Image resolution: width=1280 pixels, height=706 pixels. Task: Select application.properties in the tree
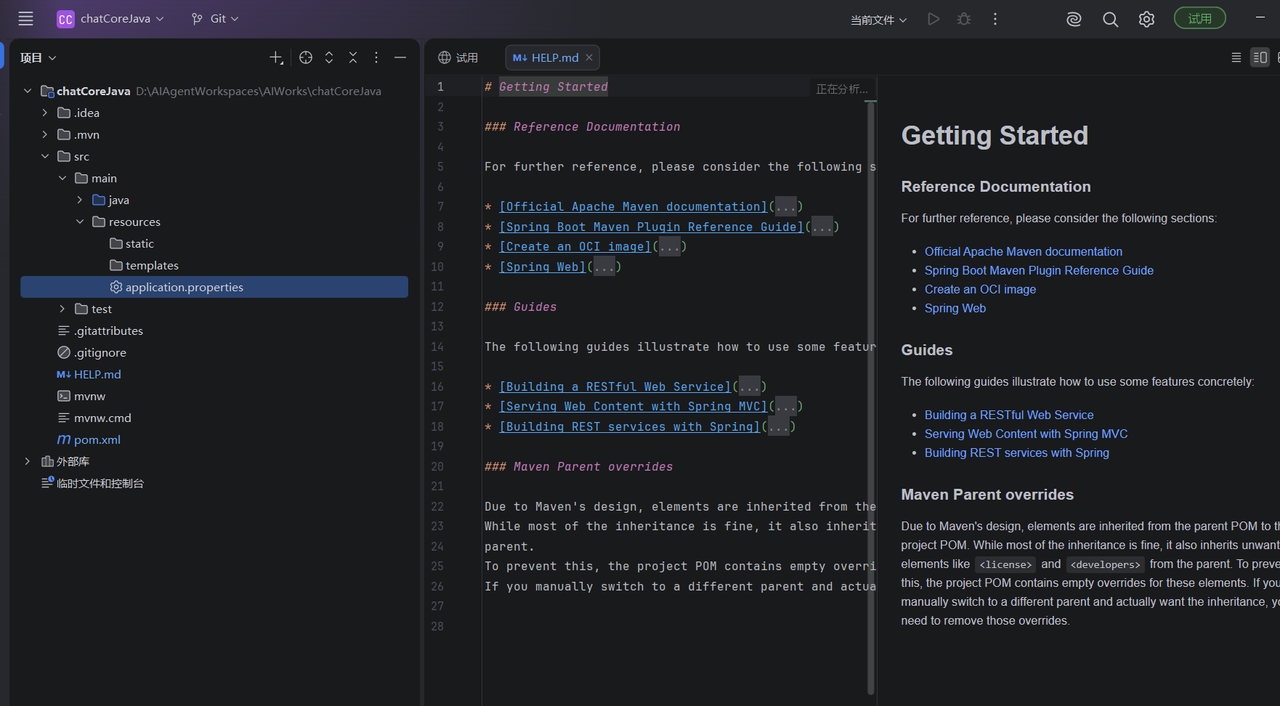coord(214,287)
